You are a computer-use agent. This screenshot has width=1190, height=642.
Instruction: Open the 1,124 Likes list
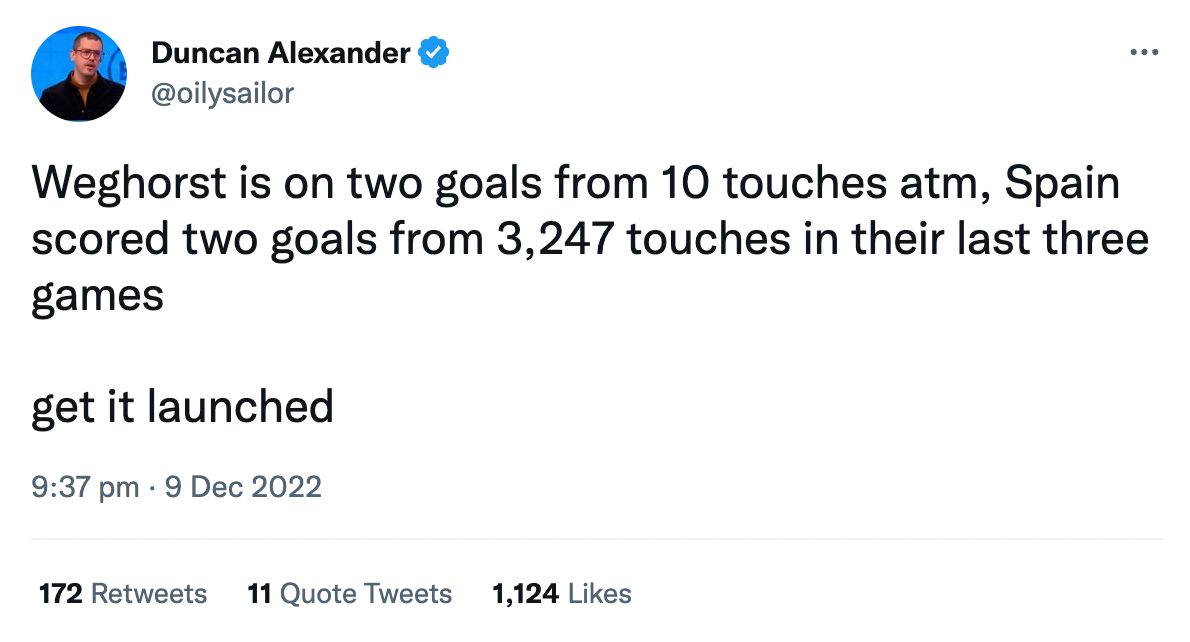pos(561,592)
